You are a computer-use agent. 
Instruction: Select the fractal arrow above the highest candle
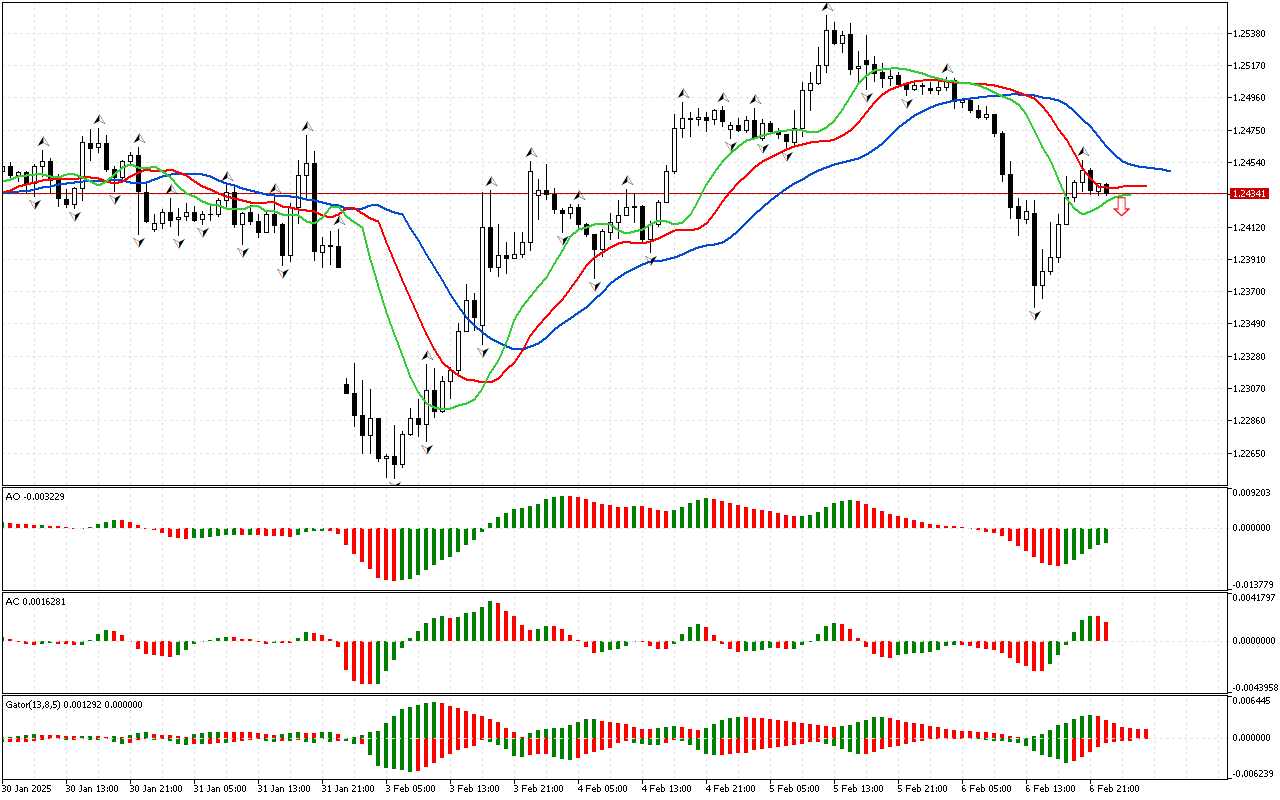[x=827, y=8]
